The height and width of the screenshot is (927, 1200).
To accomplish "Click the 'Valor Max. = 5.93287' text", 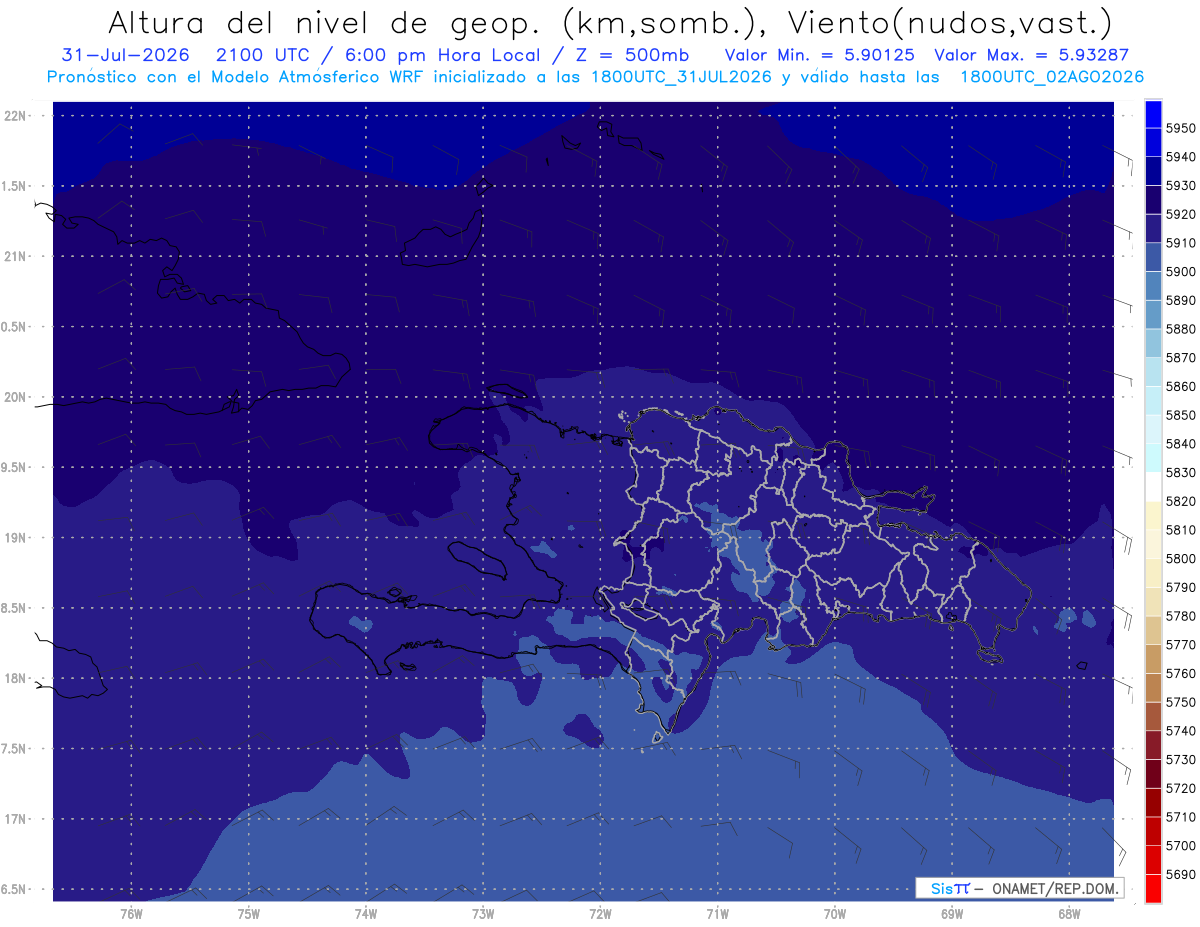I will 1032,54.
